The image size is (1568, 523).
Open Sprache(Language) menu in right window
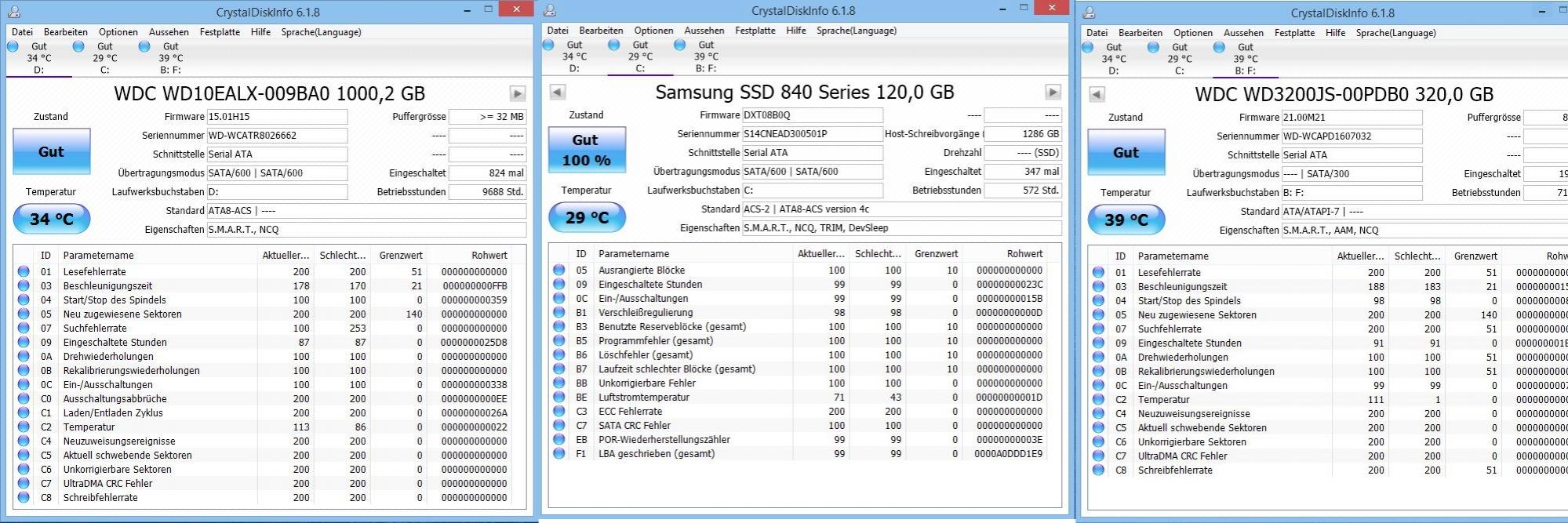click(1395, 33)
